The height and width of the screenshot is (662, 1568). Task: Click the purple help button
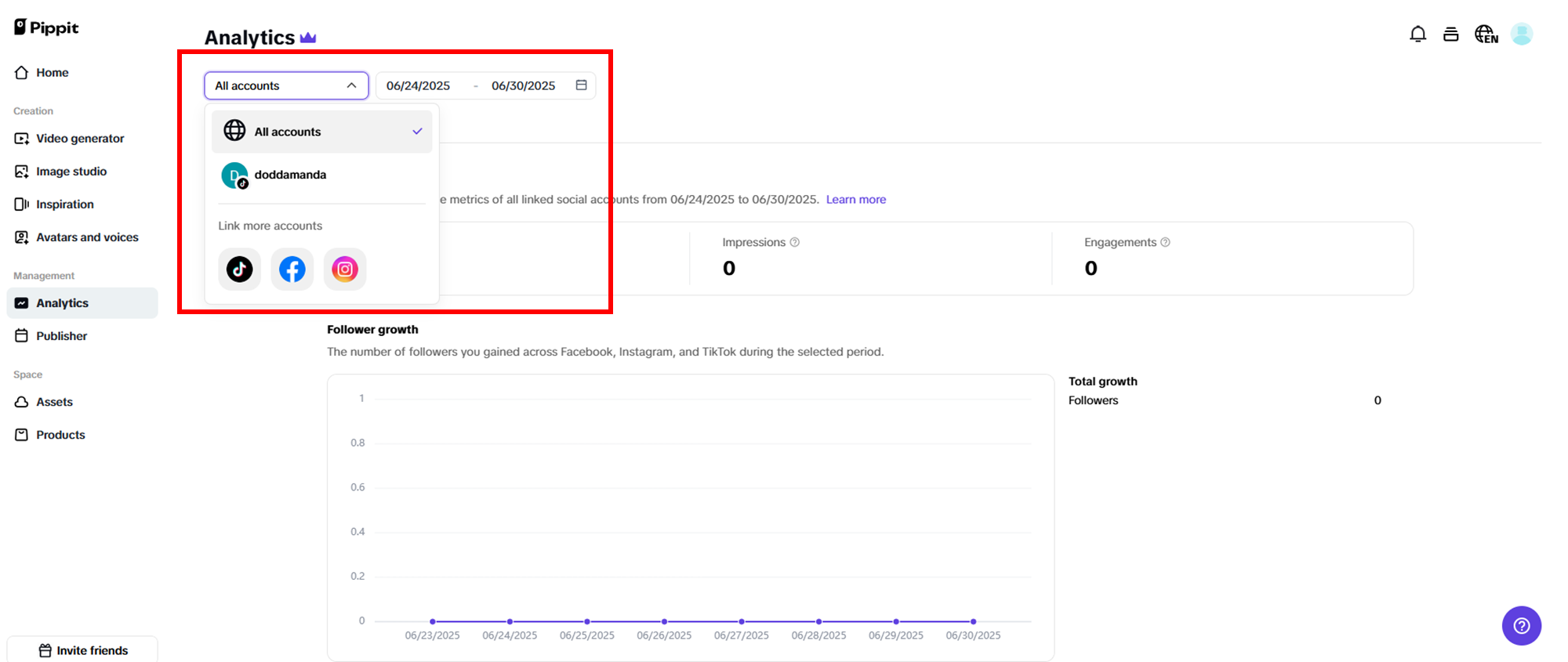point(1521,625)
